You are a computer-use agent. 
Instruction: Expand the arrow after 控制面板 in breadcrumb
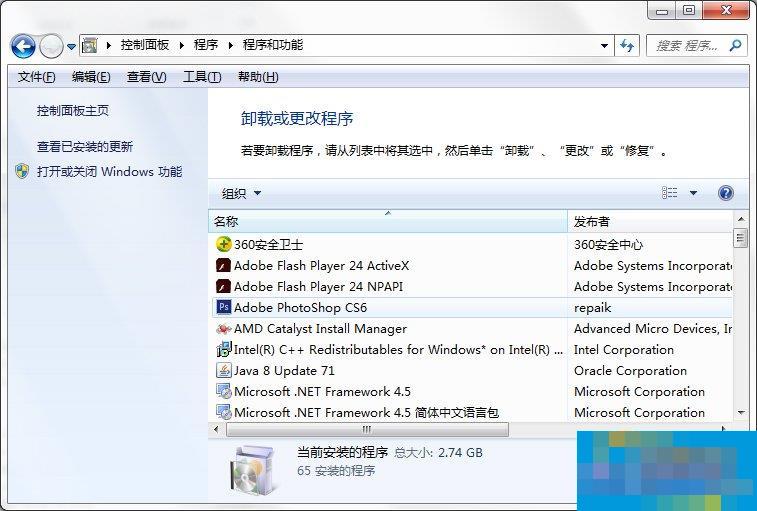182,45
